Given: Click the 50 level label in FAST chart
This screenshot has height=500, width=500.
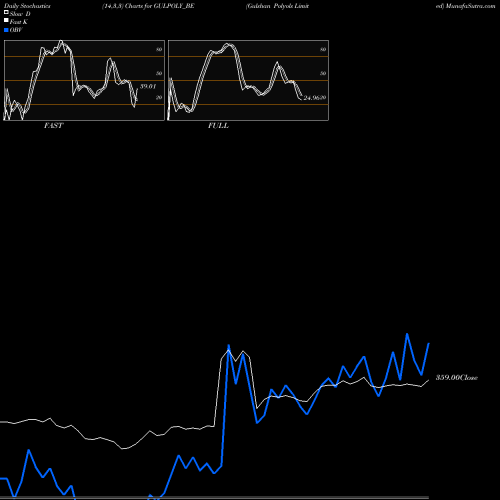Looking at the screenshot, I should 159,73.
